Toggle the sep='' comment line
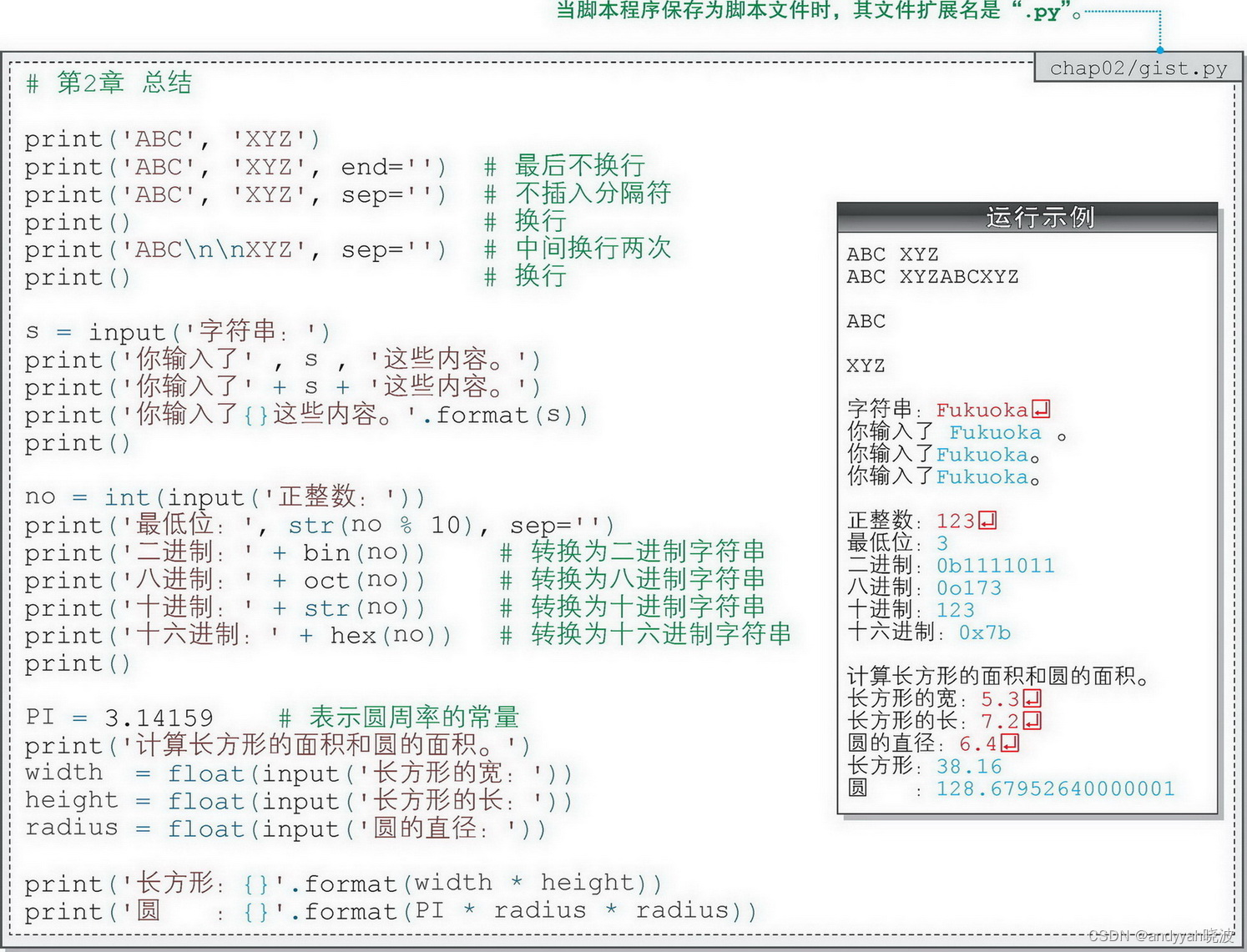 click(x=590, y=193)
